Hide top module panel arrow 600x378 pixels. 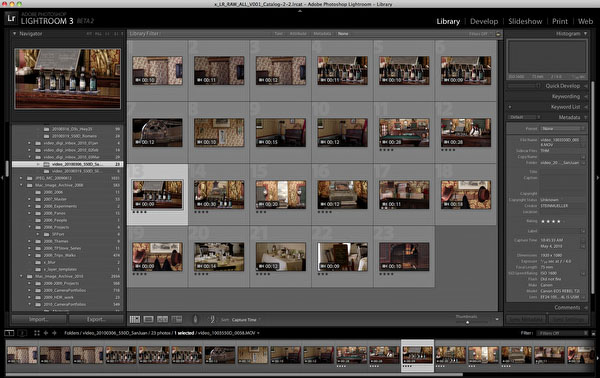click(300, 11)
